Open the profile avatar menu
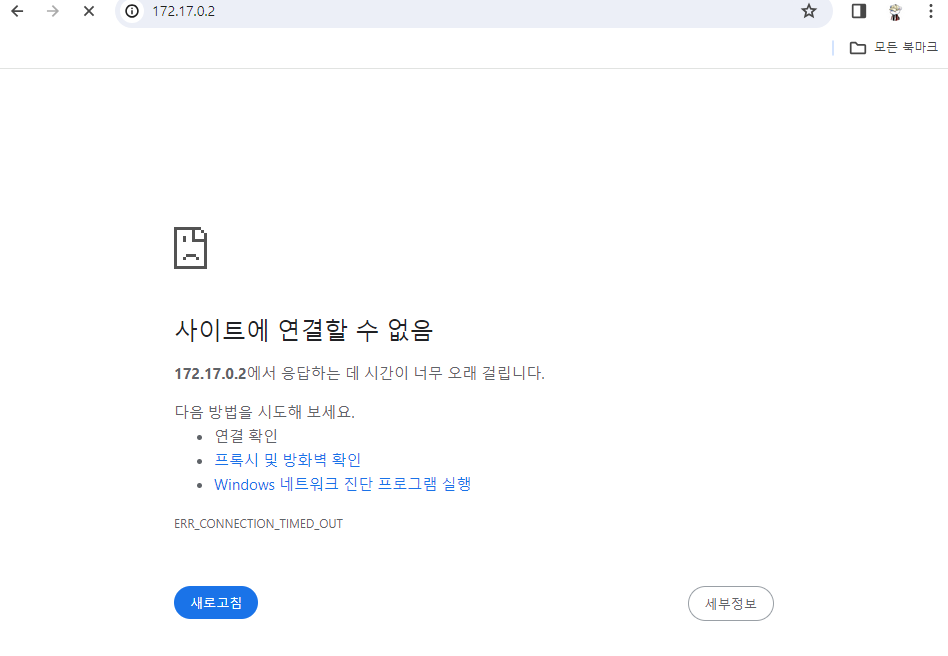This screenshot has height=656, width=948. [x=895, y=11]
